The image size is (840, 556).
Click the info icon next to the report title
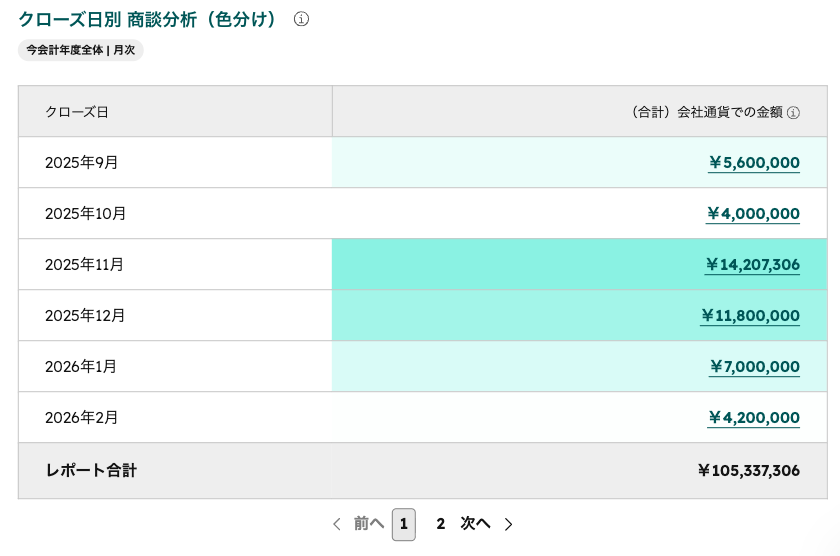click(x=301, y=19)
